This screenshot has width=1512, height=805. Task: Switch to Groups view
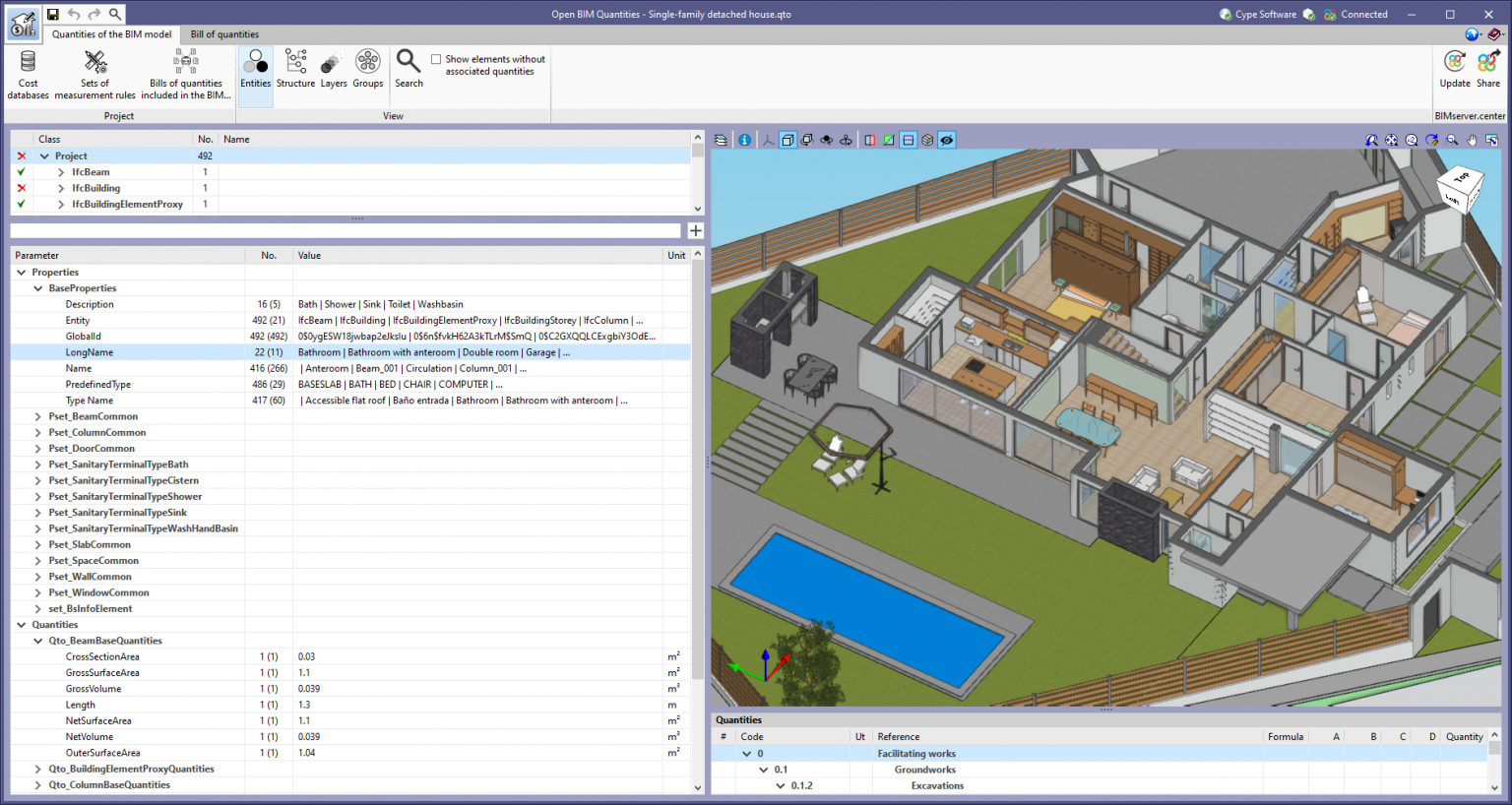click(x=368, y=69)
